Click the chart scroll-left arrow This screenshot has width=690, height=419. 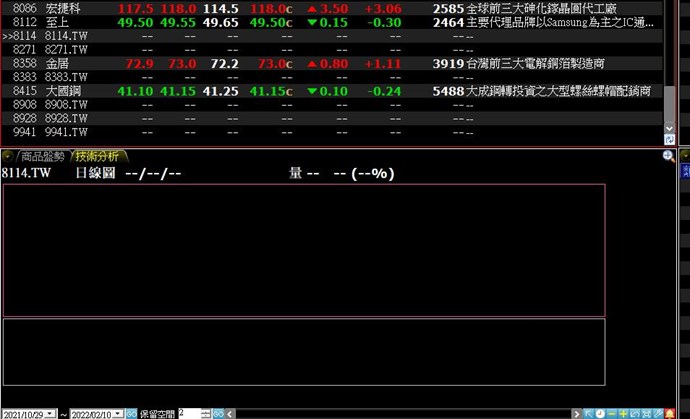229,414
